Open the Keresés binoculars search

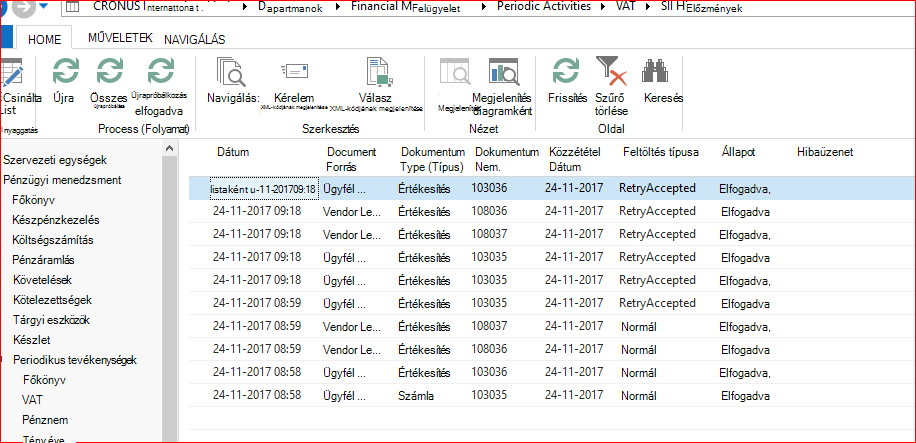[x=655, y=71]
